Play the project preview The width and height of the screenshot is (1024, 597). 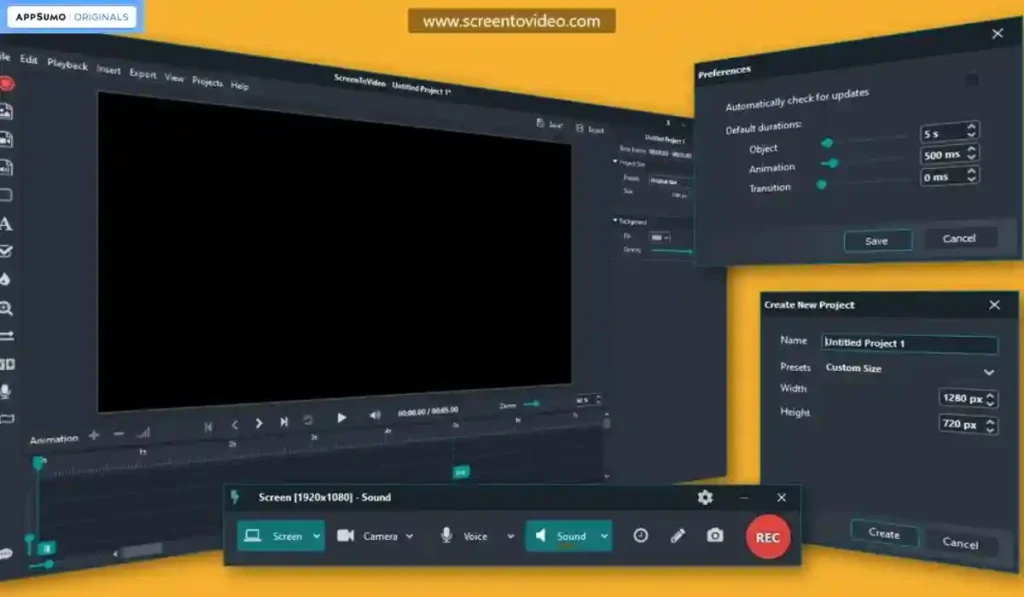click(x=342, y=417)
